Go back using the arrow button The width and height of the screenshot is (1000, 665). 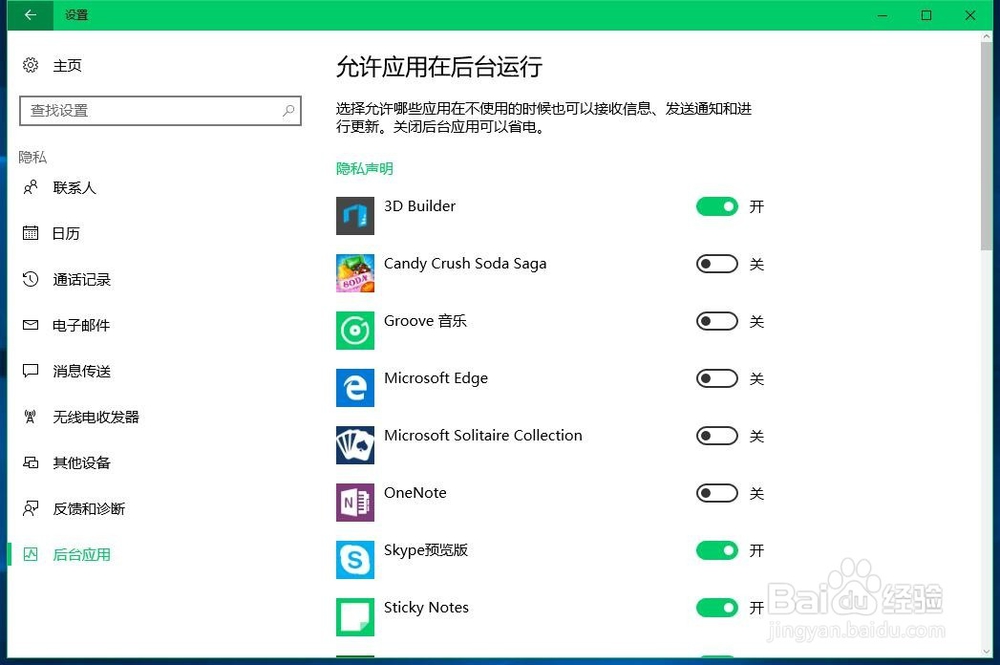pyautogui.click(x=28, y=15)
